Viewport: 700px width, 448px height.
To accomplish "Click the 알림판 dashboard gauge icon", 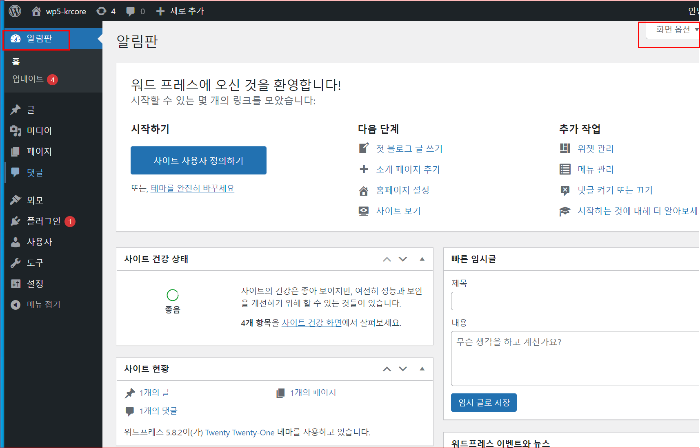I will 16,38.
